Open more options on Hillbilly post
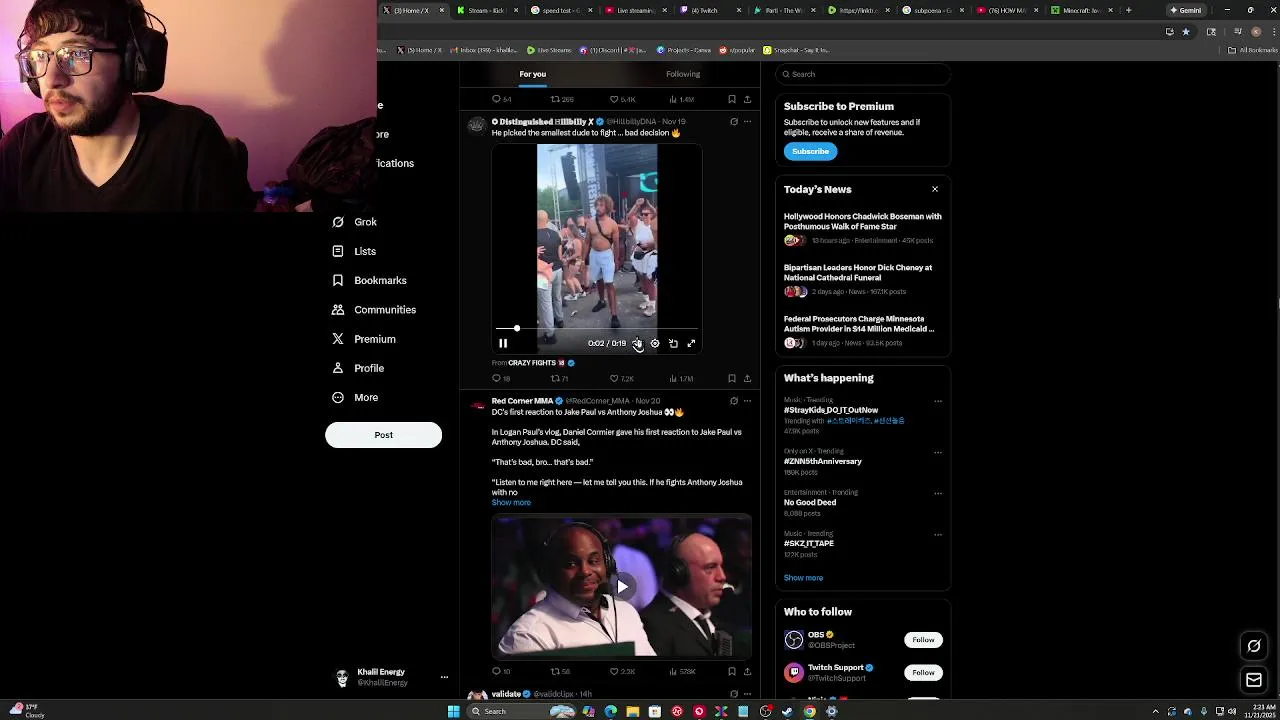The image size is (1280, 720). pyautogui.click(x=747, y=122)
